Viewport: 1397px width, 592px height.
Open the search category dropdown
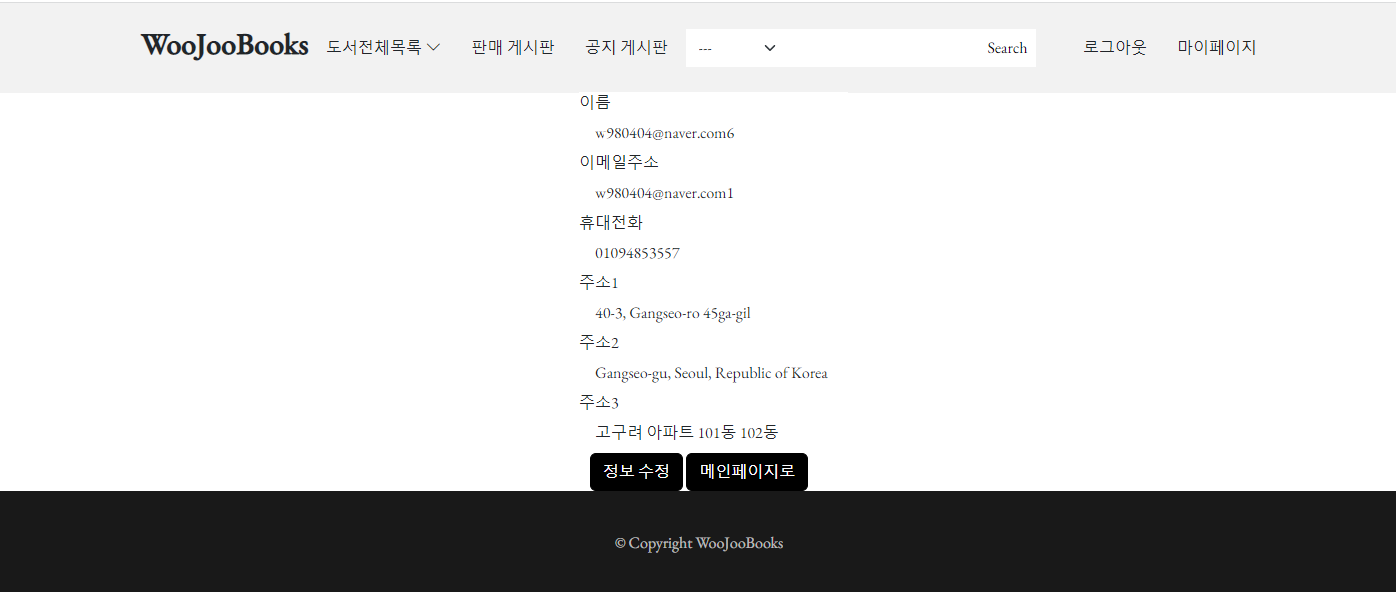point(737,48)
